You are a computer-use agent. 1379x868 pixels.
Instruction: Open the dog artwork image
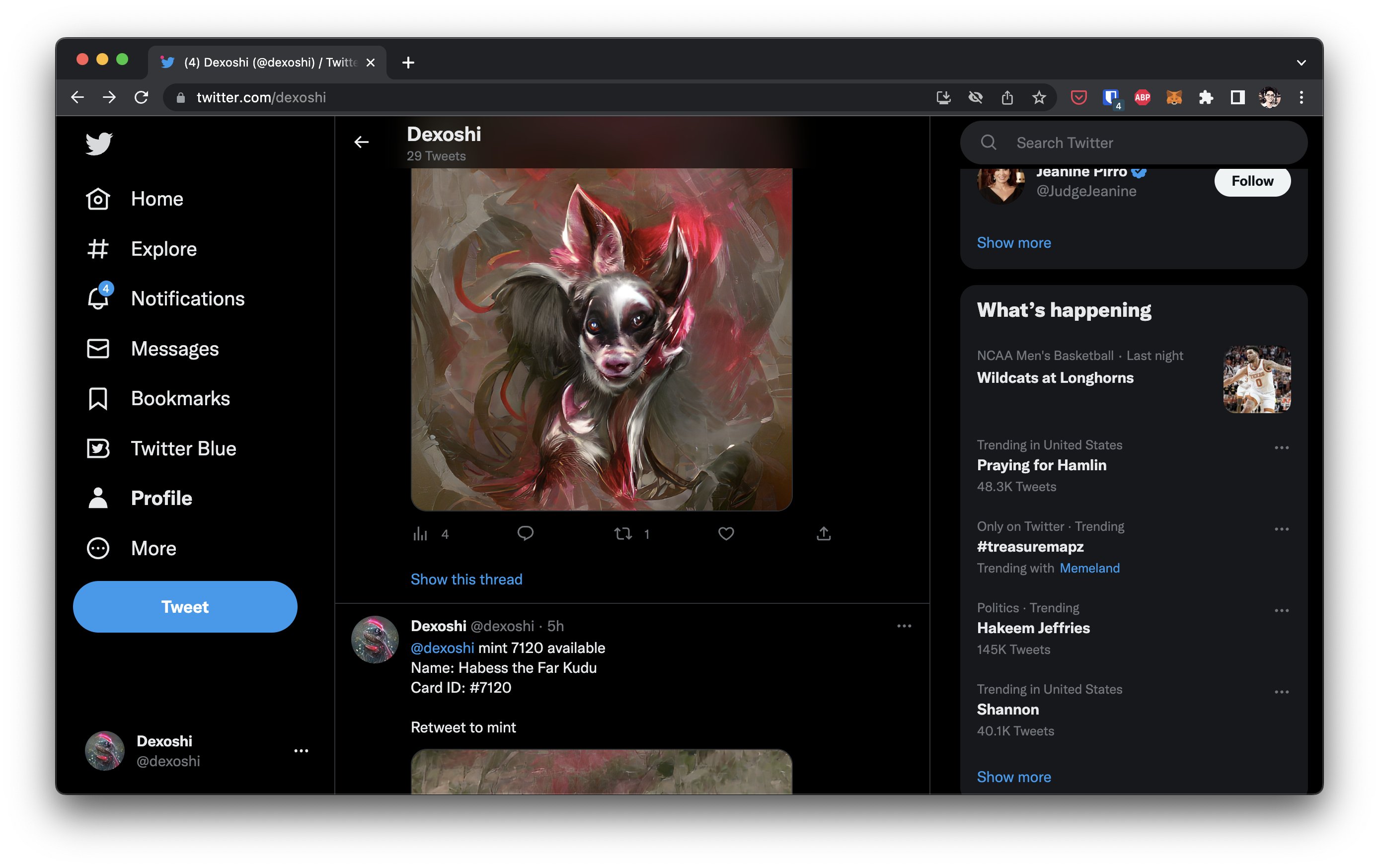[601, 339]
